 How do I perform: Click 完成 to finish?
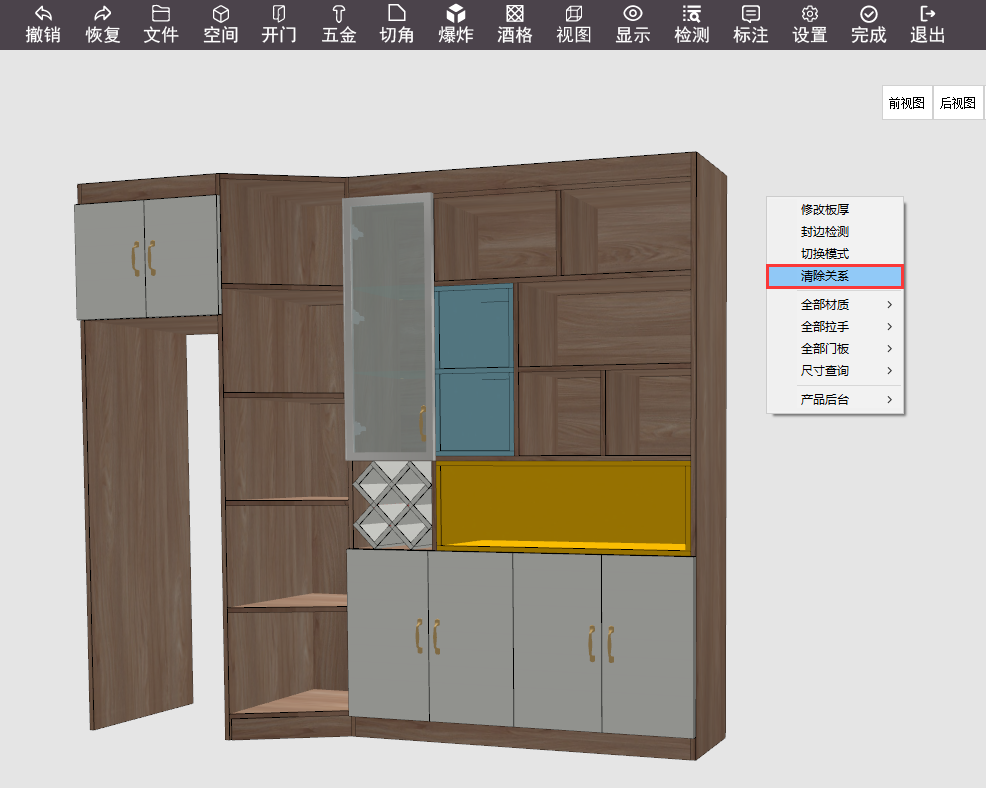tap(869, 25)
